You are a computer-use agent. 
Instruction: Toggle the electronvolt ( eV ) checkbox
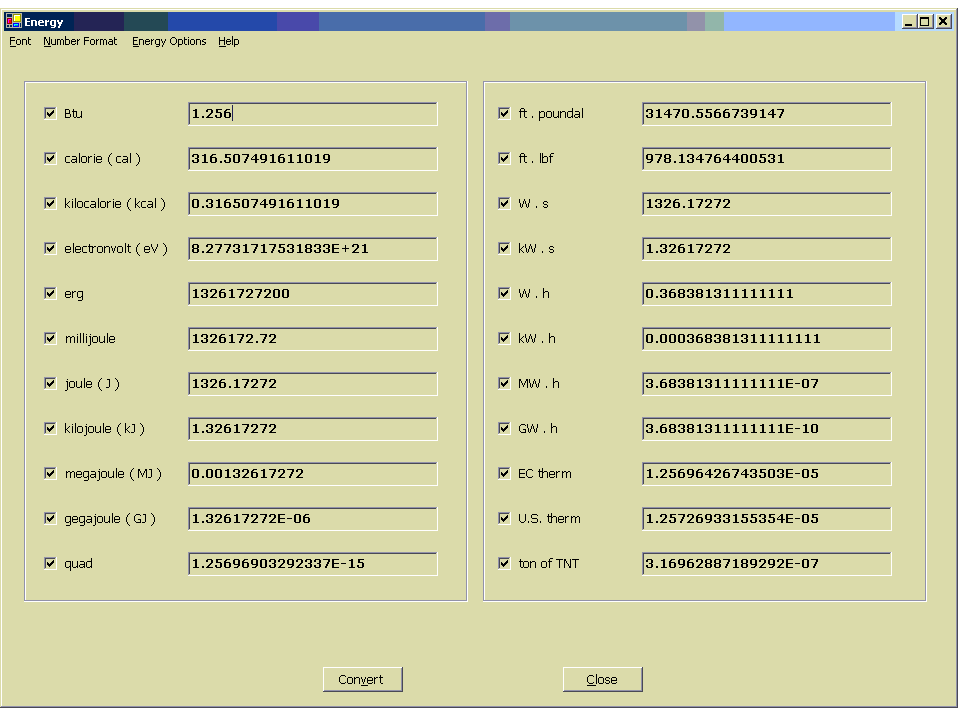[50, 249]
